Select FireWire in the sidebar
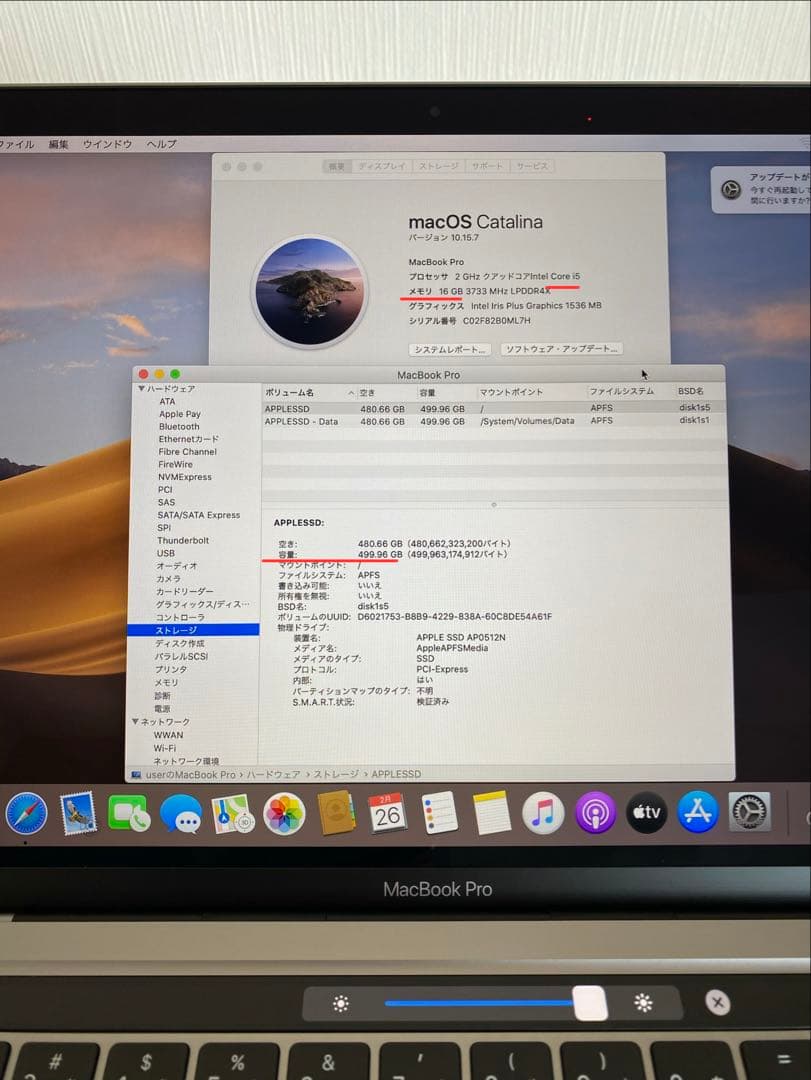This screenshot has width=811, height=1080. 175,464
